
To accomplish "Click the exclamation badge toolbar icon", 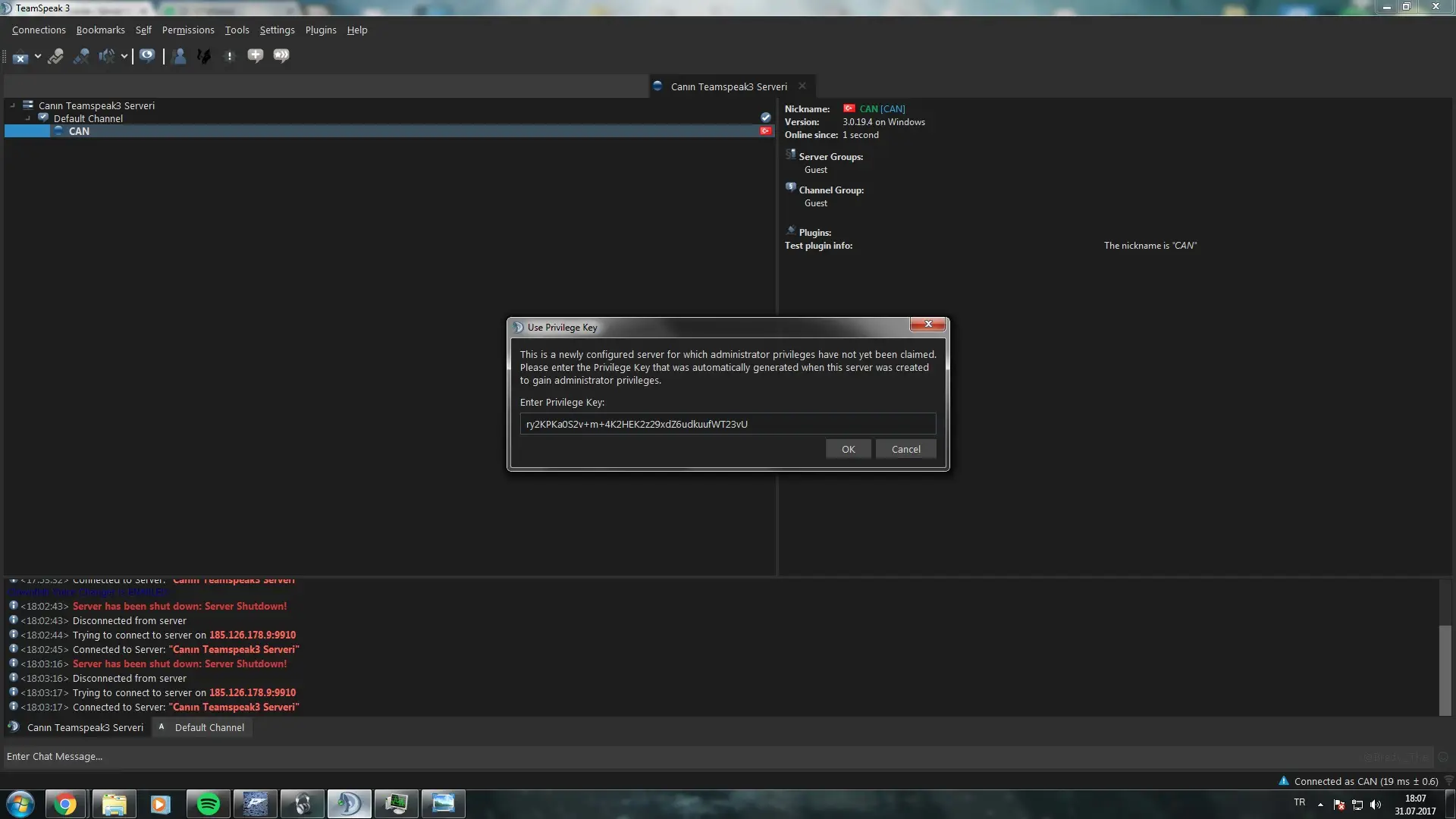I will (x=230, y=56).
